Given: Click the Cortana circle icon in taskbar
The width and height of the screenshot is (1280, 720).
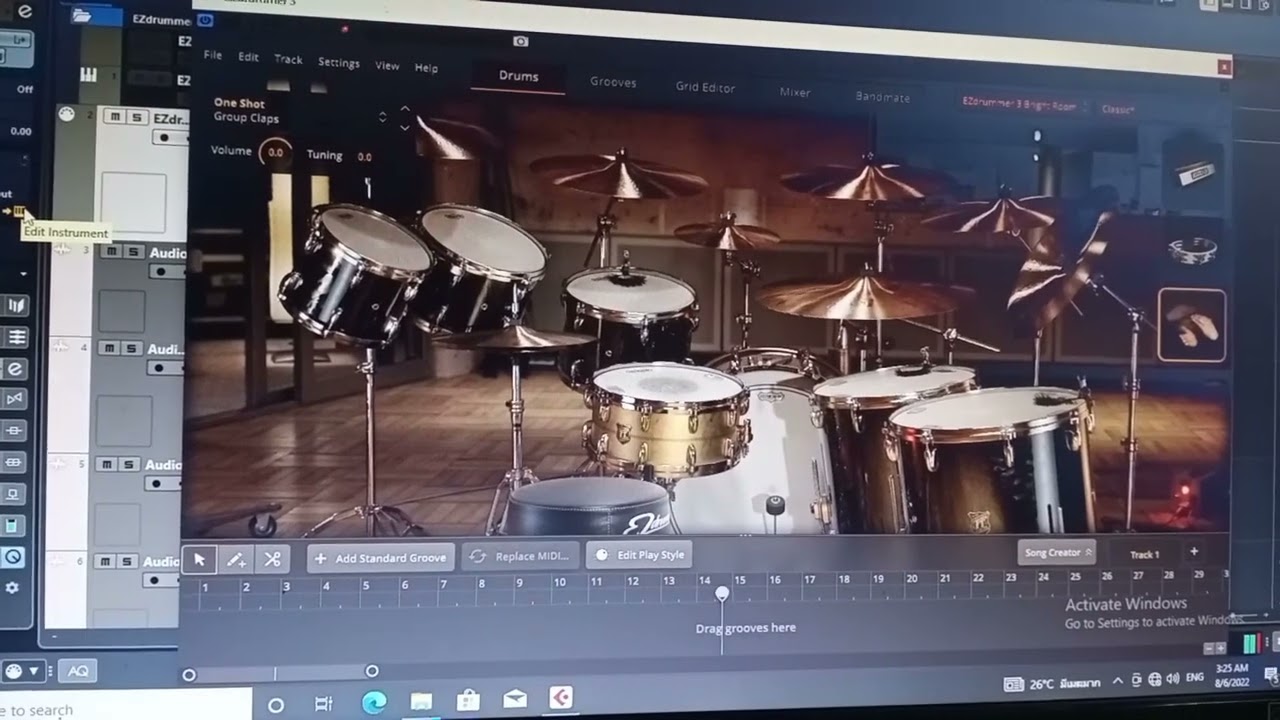Looking at the screenshot, I should 276,705.
